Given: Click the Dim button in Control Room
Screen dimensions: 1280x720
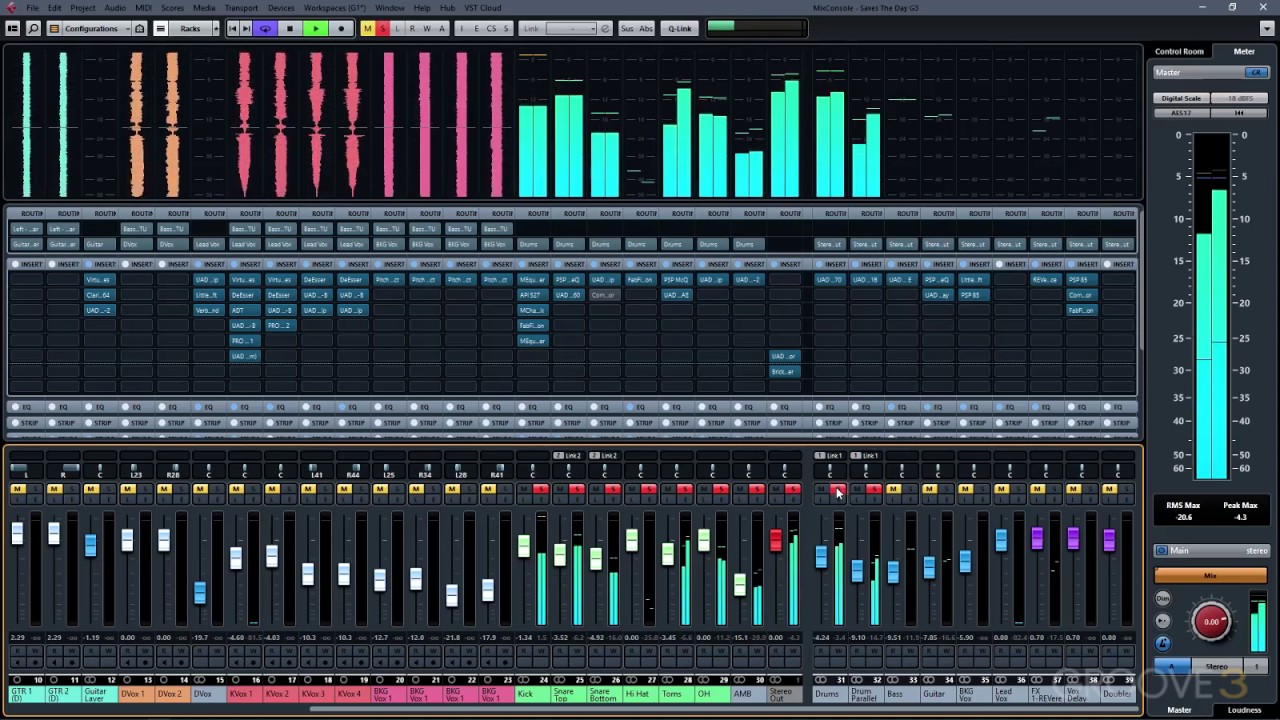Looking at the screenshot, I should coord(1163,598).
